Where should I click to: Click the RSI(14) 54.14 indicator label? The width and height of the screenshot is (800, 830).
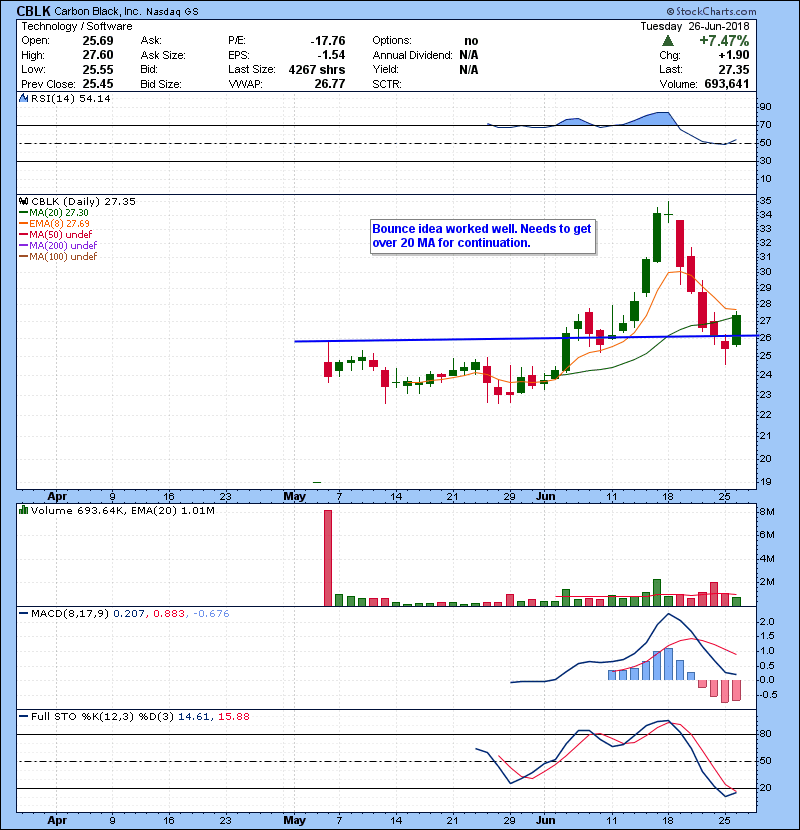pos(70,98)
